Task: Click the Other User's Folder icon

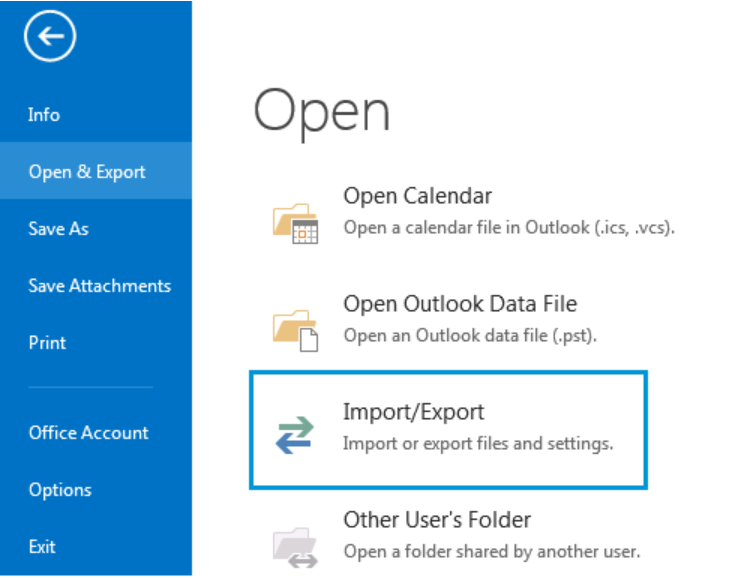Action: [x=295, y=547]
